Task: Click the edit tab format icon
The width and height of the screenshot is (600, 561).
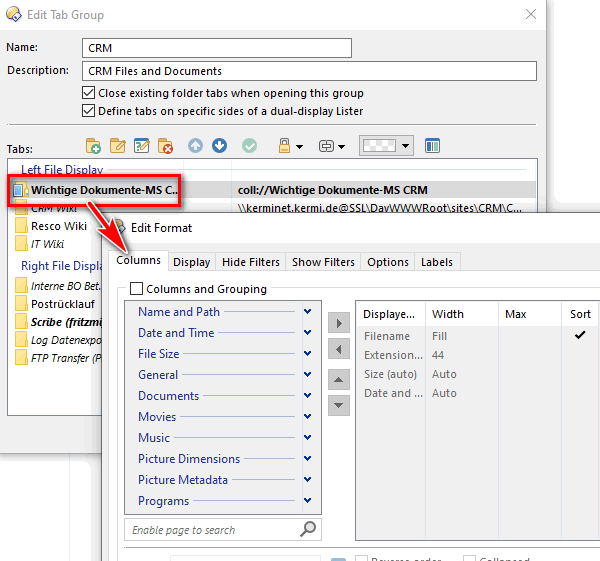Action: (142, 146)
